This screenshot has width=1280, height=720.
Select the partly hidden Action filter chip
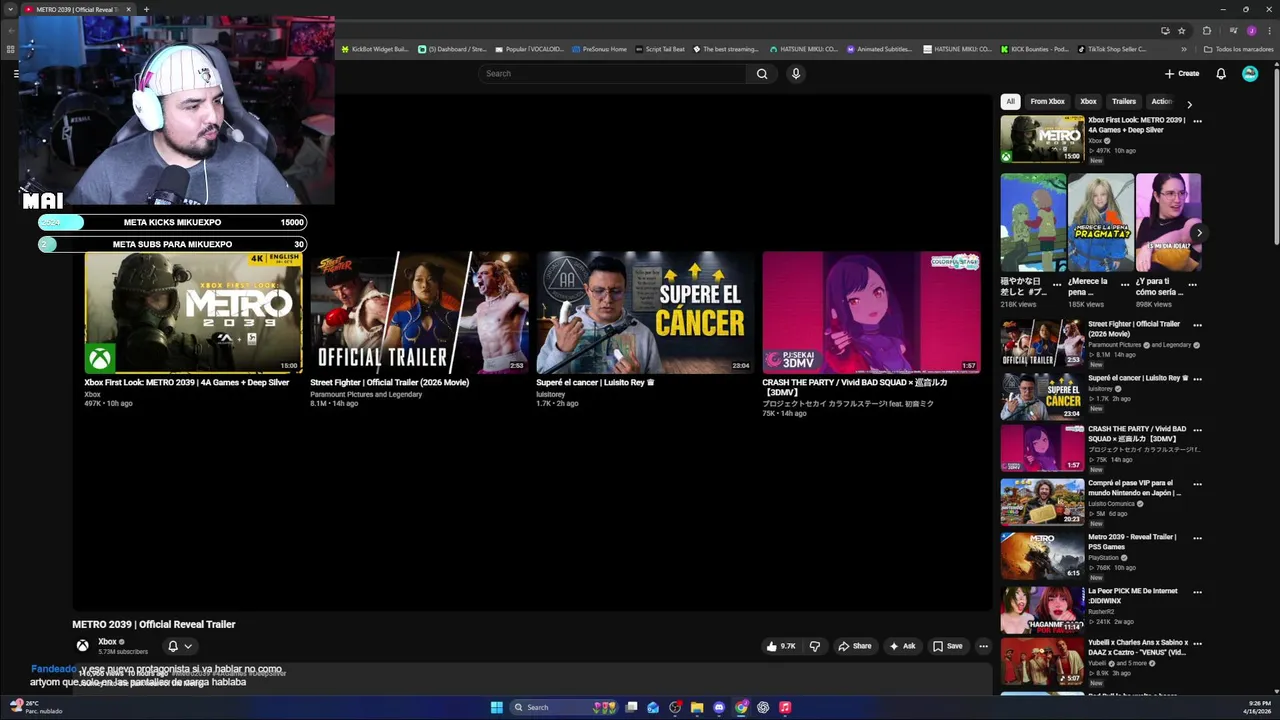pos(1162,101)
